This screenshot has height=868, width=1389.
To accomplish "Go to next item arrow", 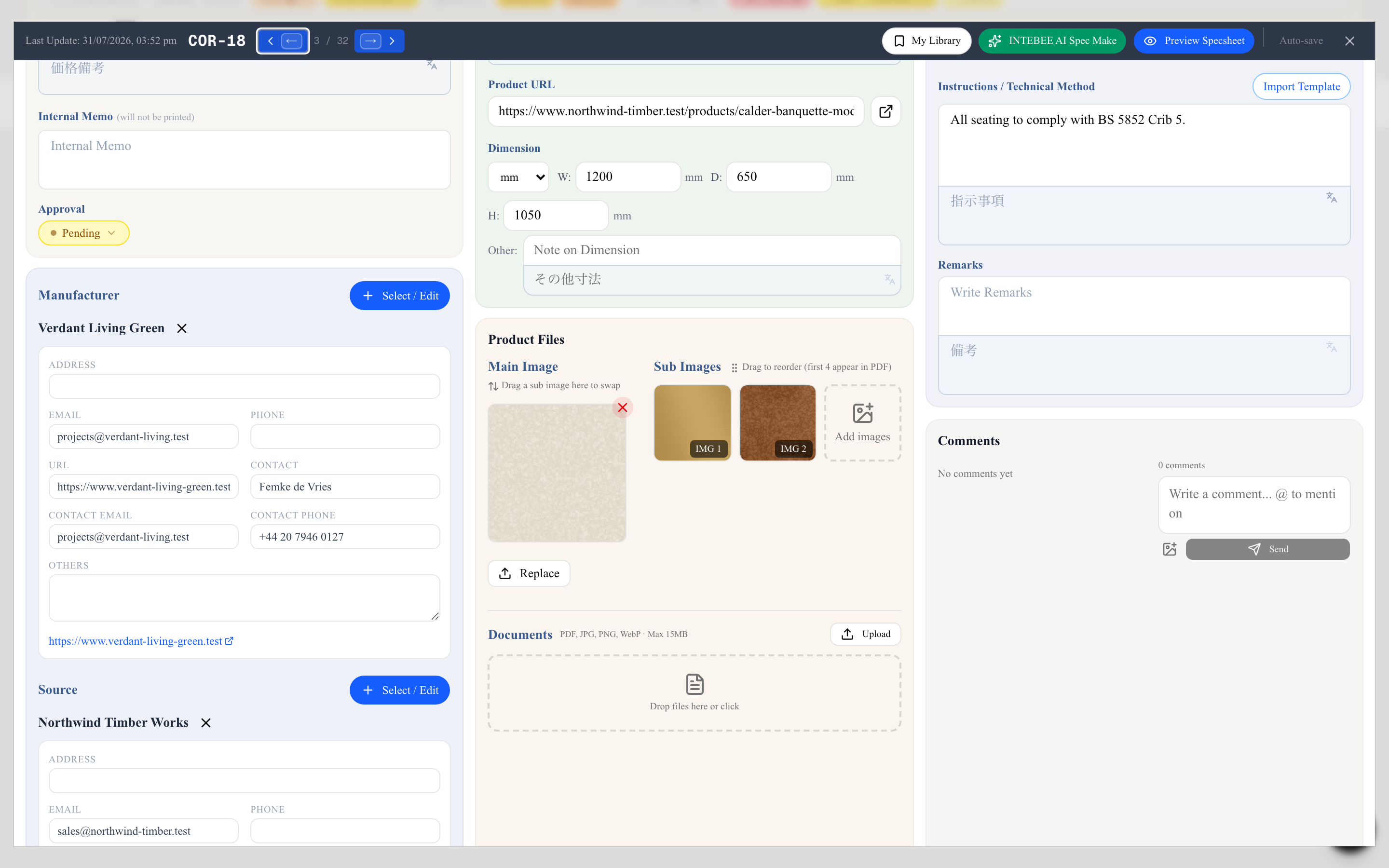I will point(371,41).
